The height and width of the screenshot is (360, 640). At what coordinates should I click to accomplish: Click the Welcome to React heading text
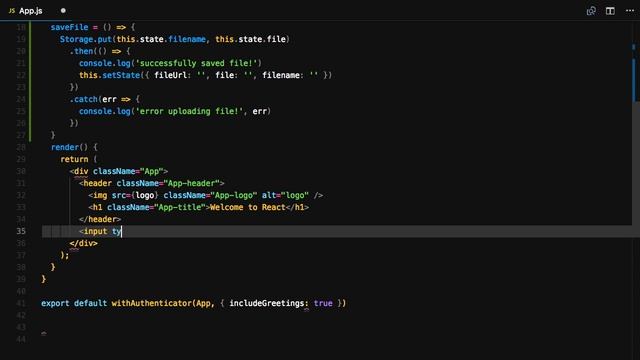(247, 207)
